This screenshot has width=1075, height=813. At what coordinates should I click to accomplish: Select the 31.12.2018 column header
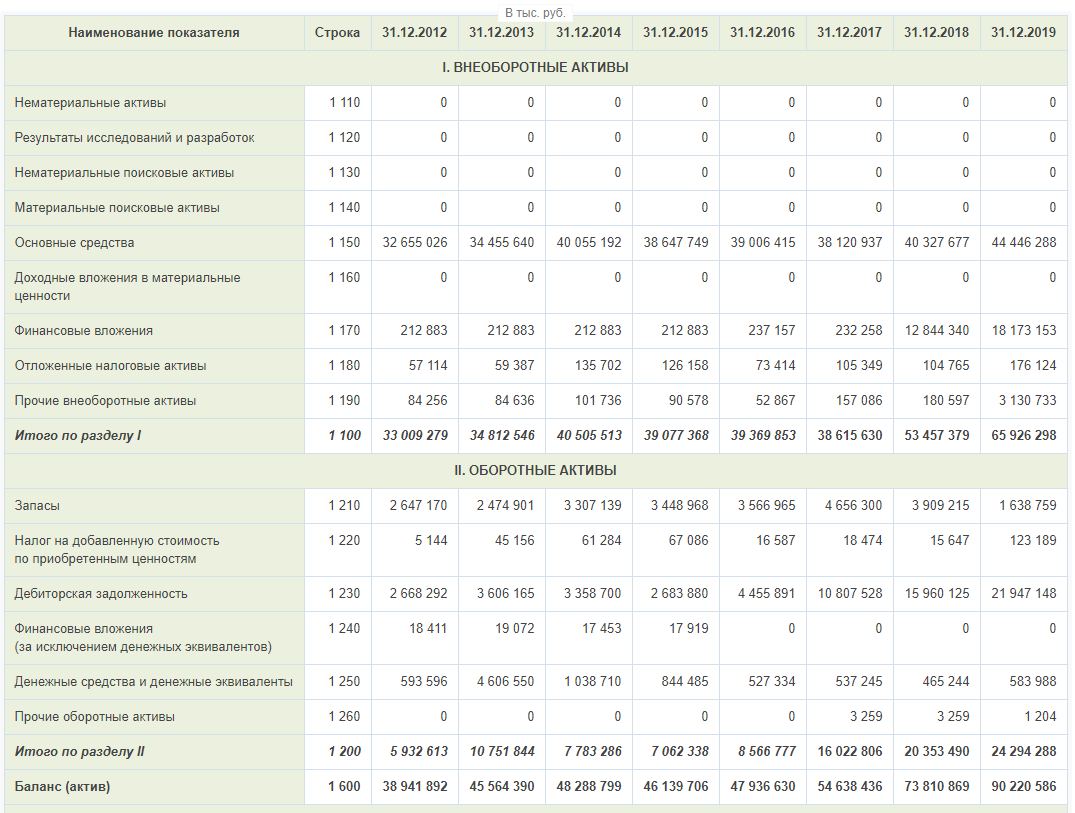(x=937, y=32)
